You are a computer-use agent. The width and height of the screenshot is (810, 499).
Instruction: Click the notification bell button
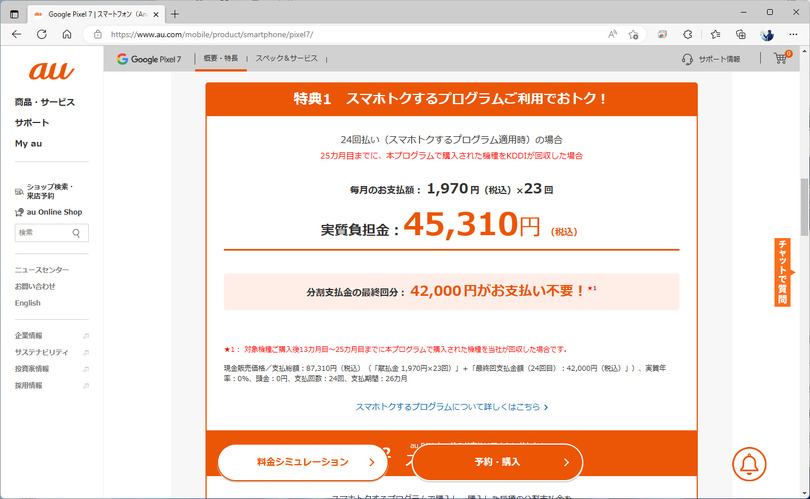click(749, 464)
